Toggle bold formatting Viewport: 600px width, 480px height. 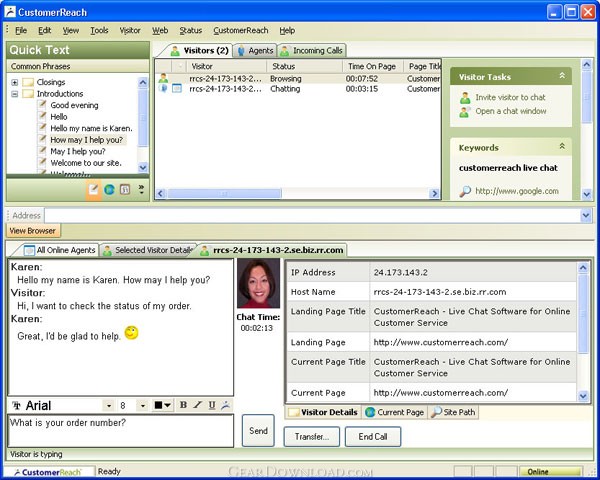pos(183,405)
